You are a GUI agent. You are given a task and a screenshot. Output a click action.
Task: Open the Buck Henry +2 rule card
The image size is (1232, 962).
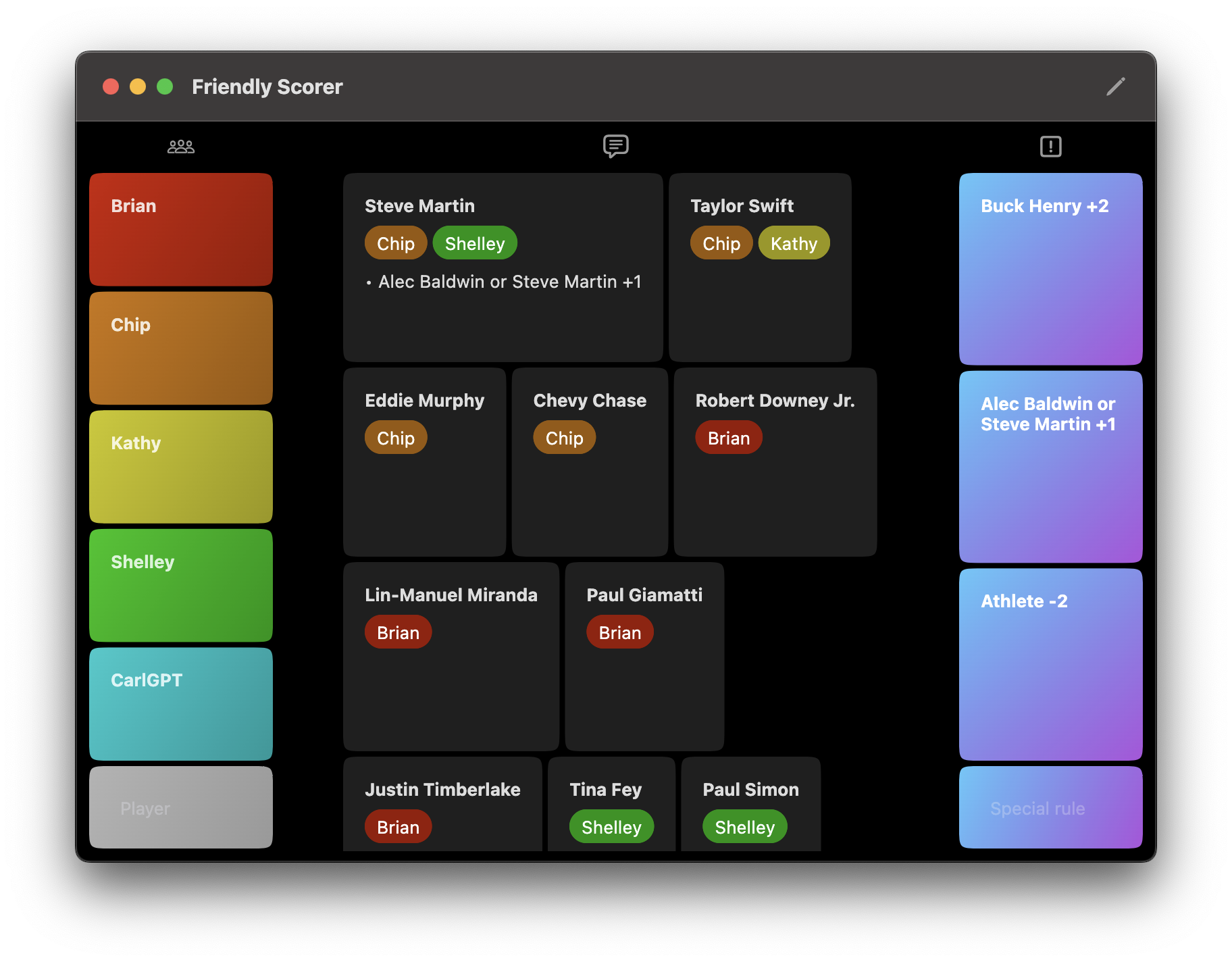coord(1051,269)
